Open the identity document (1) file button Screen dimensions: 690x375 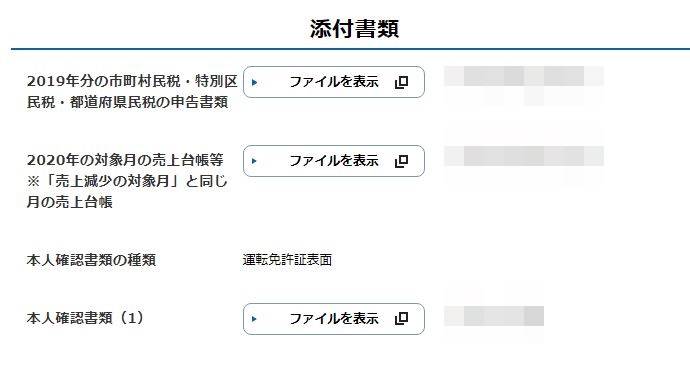334,319
